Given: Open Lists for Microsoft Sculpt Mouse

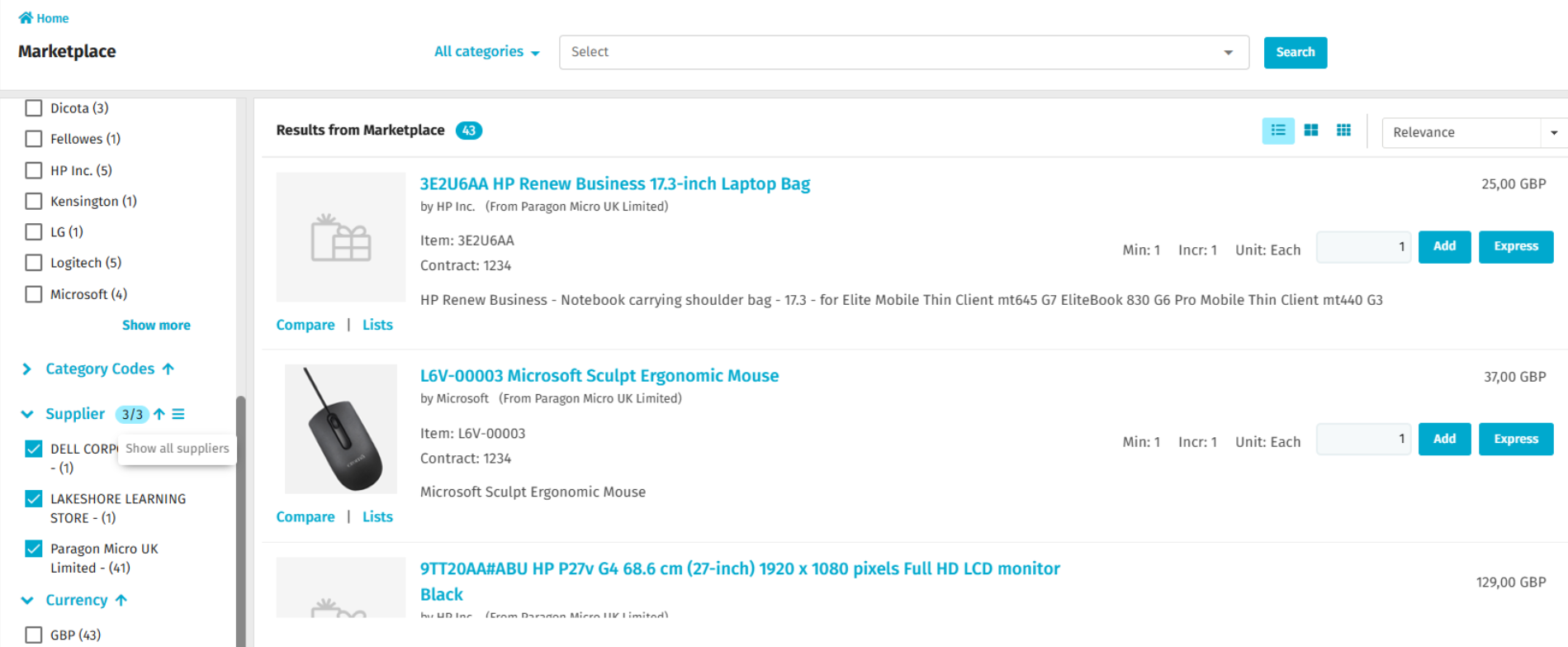Looking at the screenshot, I should (x=377, y=516).
